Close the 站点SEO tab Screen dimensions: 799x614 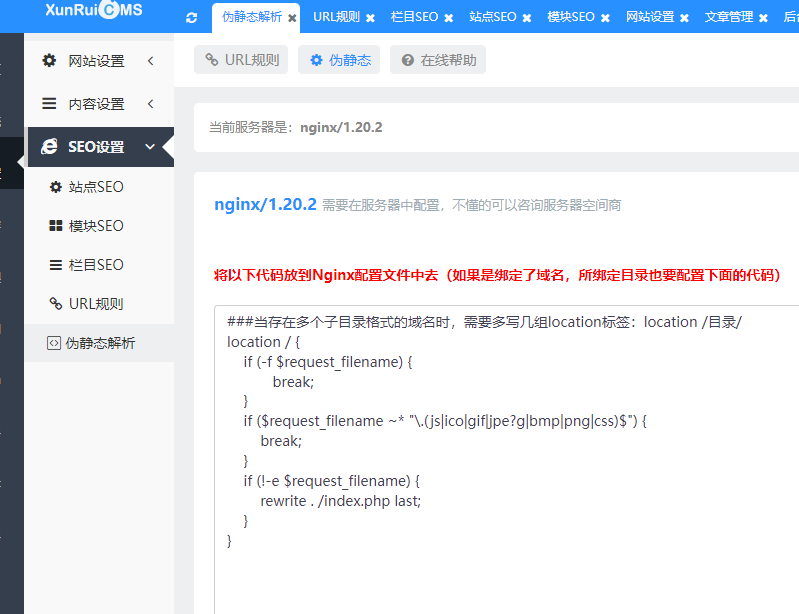tap(527, 18)
